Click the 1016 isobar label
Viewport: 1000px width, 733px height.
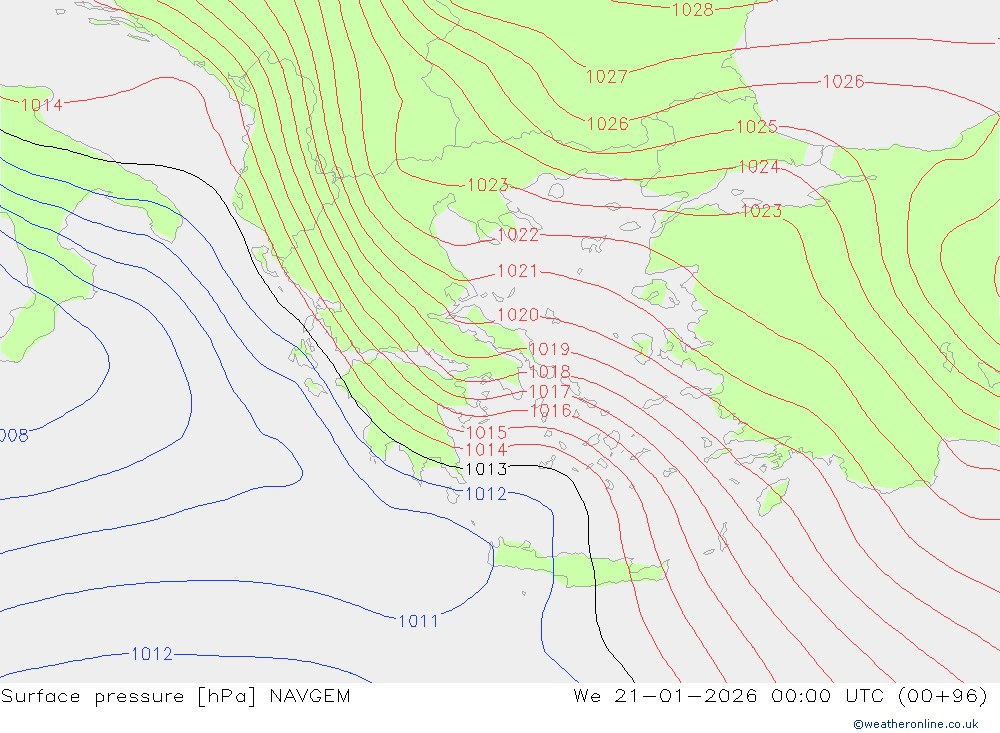[x=550, y=411]
